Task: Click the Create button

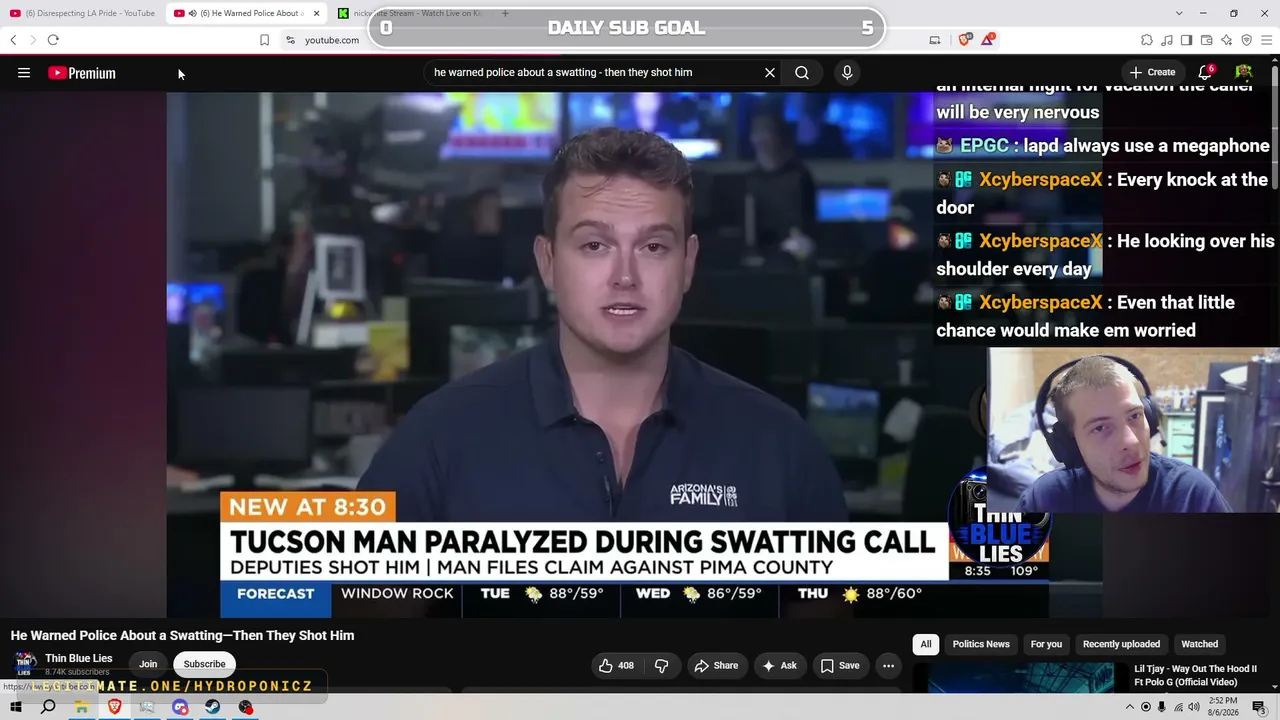Action: coord(1153,72)
